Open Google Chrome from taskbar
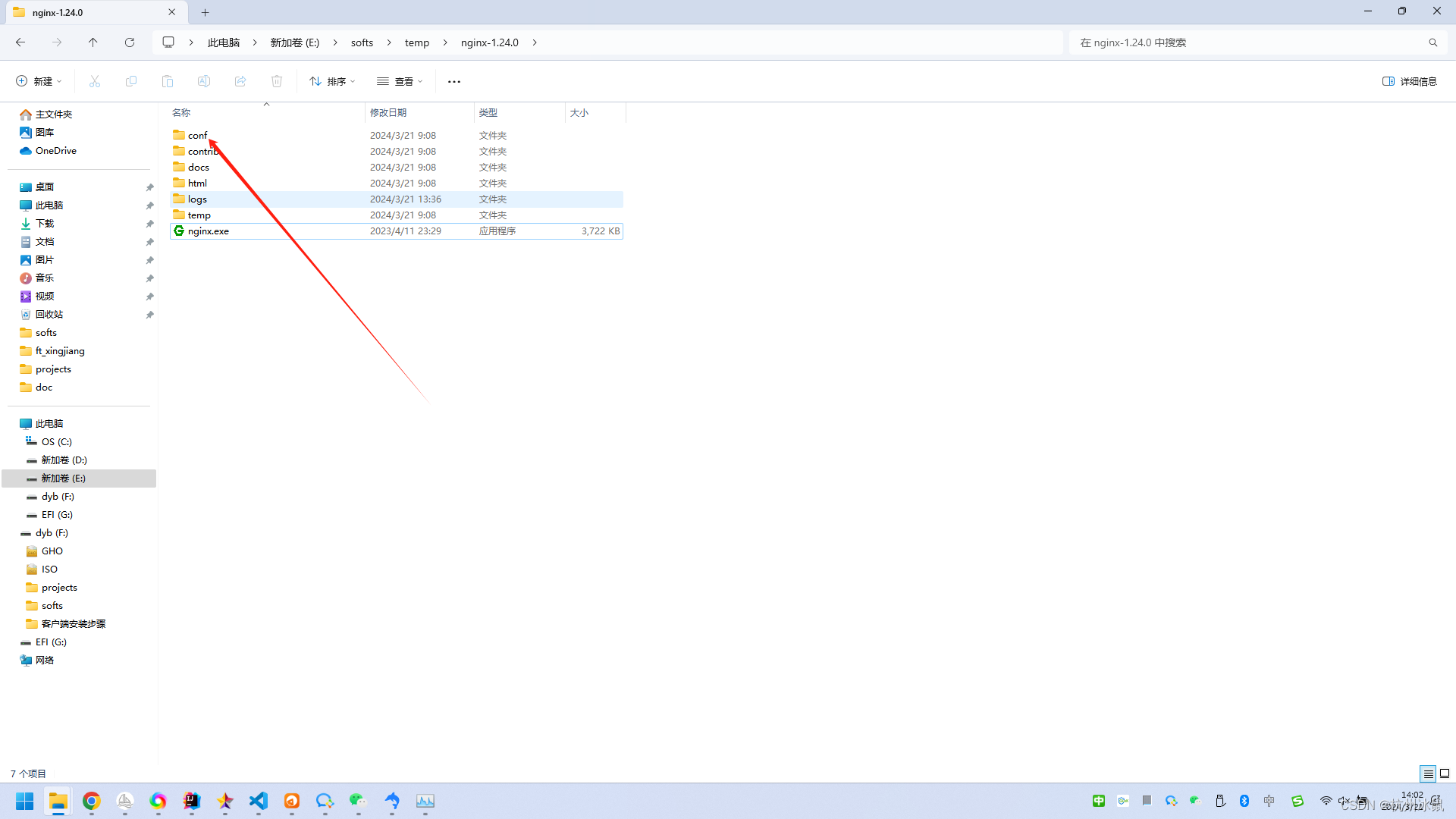 point(92,801)
